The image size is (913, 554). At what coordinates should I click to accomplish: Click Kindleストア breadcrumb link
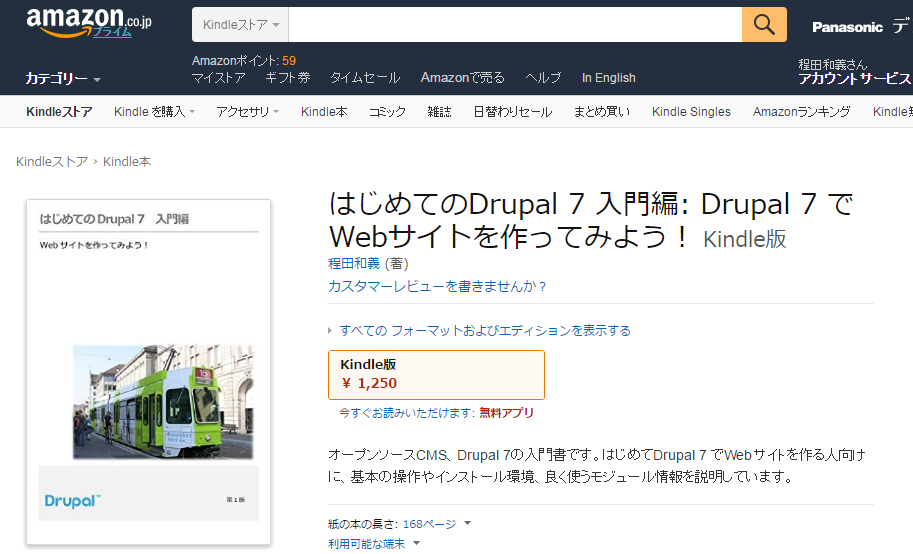52,161
